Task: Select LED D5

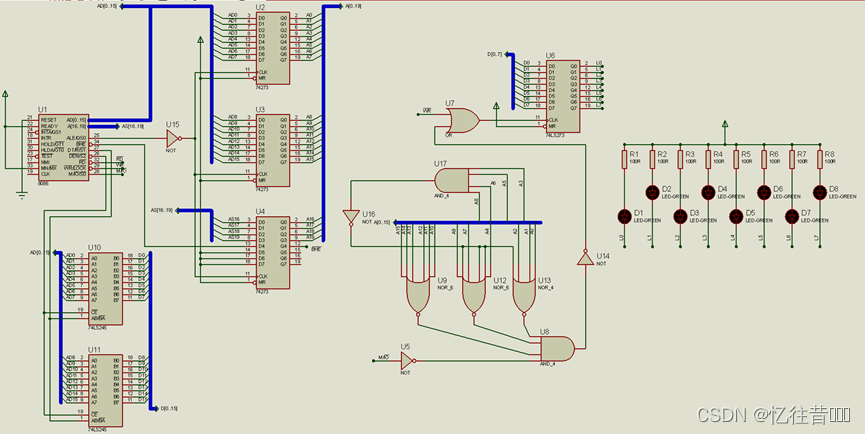Action: click(x=736, y=216)
